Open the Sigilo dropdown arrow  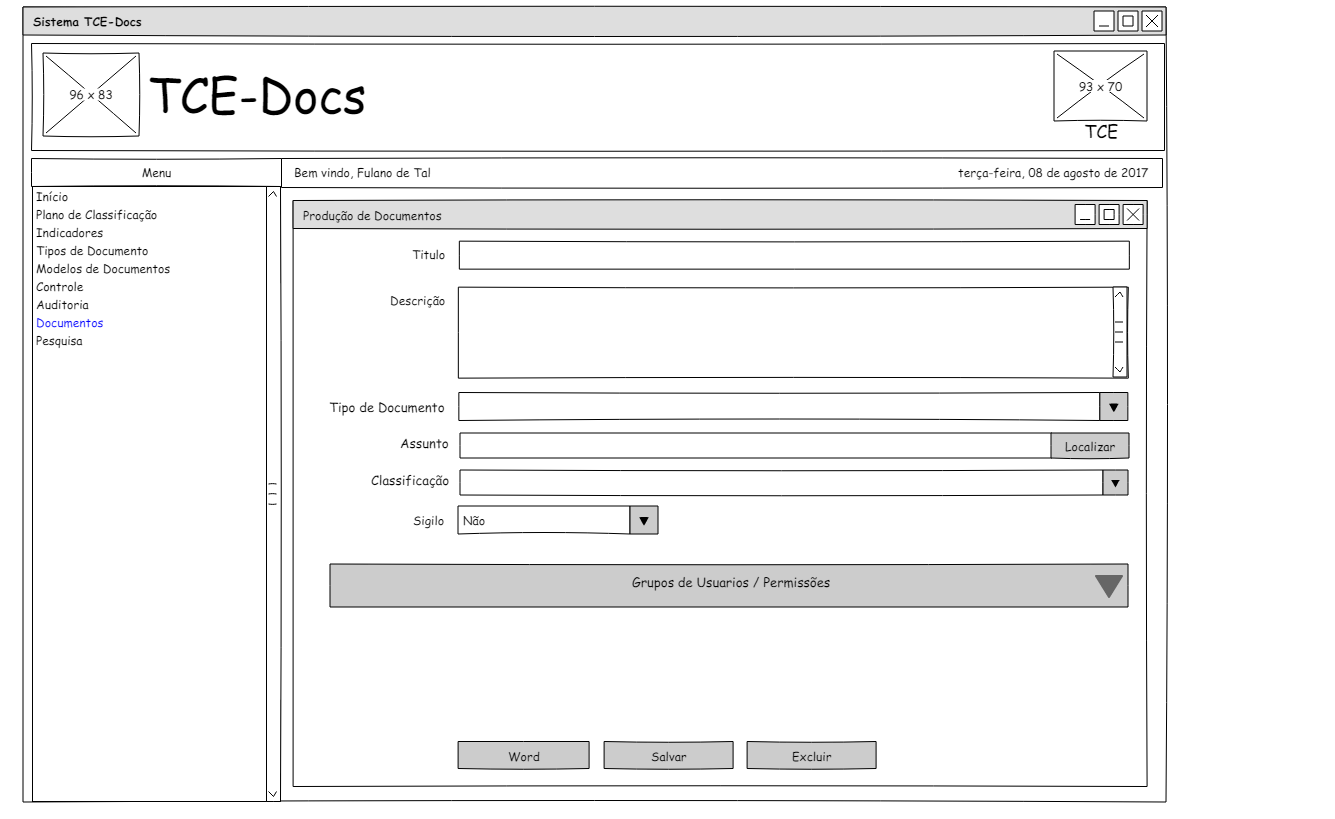click(644, 521)
